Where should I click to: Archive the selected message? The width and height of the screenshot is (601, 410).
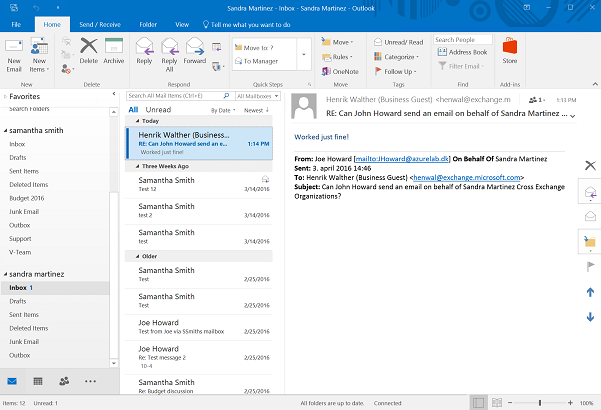113,51
